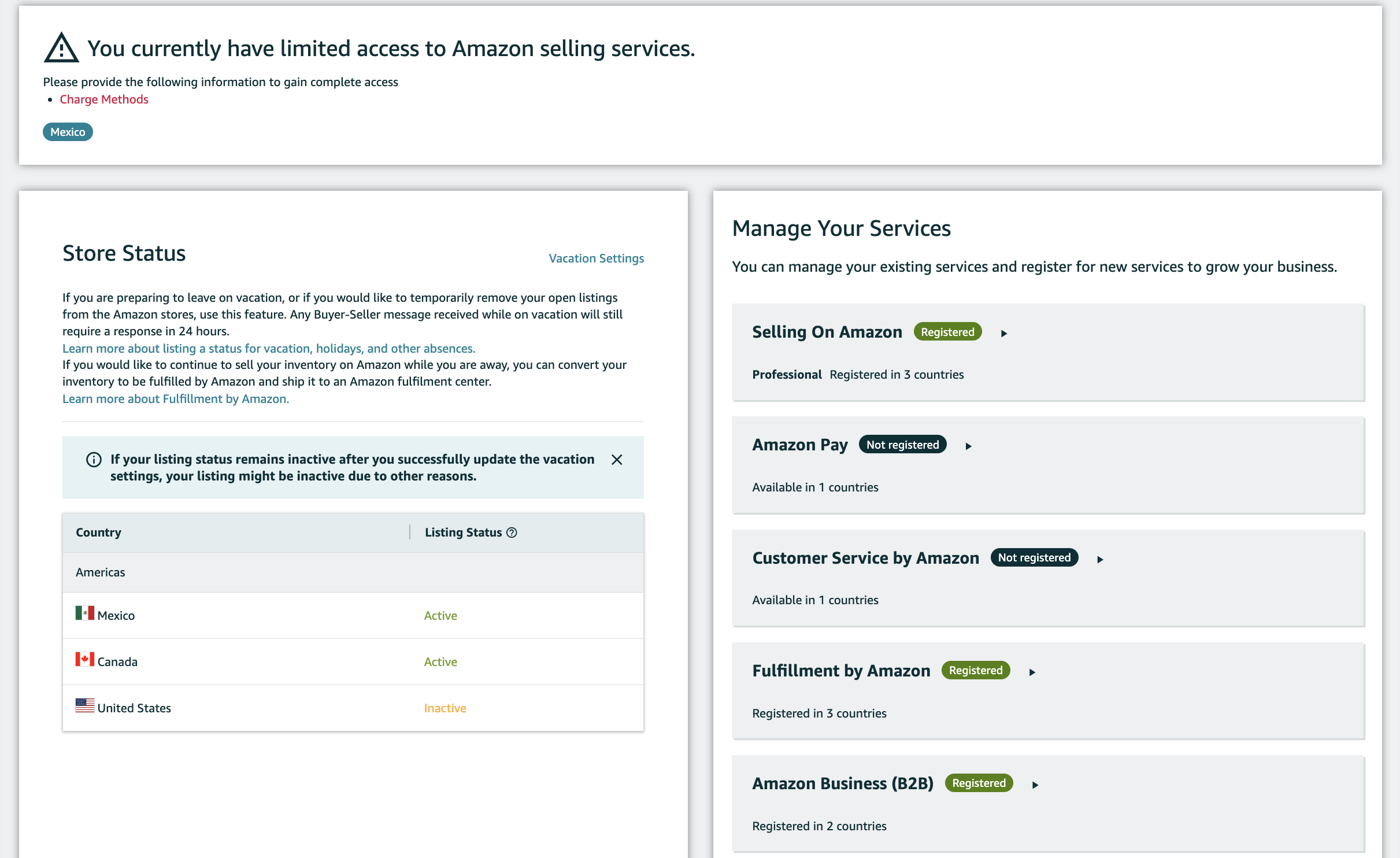Expand the Fulfillment by Amazon arrow
This screenshot has height=858, width=1400.
[1032, 672]
